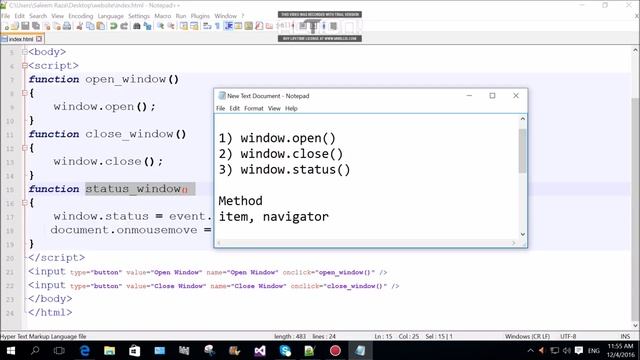This screenshot has height=360, width=640.
Task: Click the Paste toolbar icon
Action: 100,26
